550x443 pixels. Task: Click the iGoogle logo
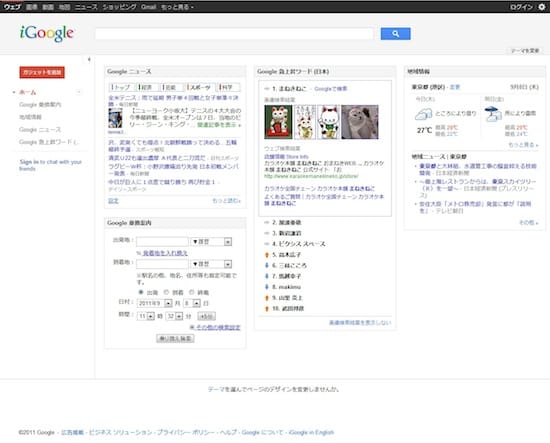[x=47, y=33]
